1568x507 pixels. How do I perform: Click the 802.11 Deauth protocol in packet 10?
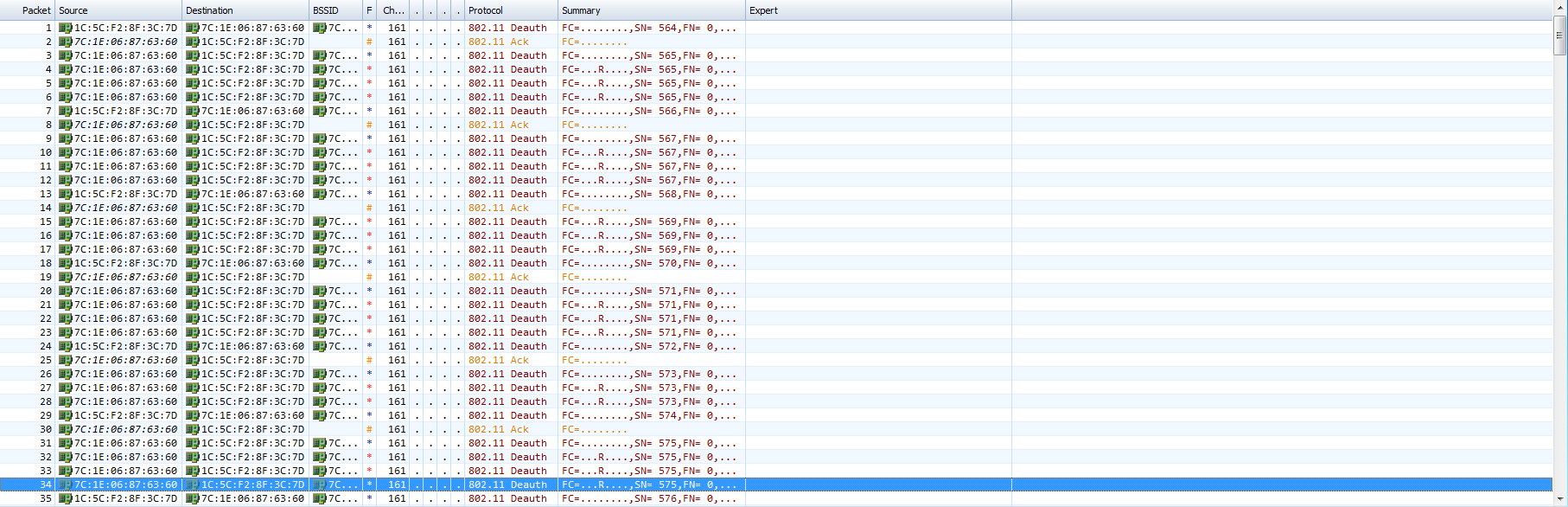point(507,152)
